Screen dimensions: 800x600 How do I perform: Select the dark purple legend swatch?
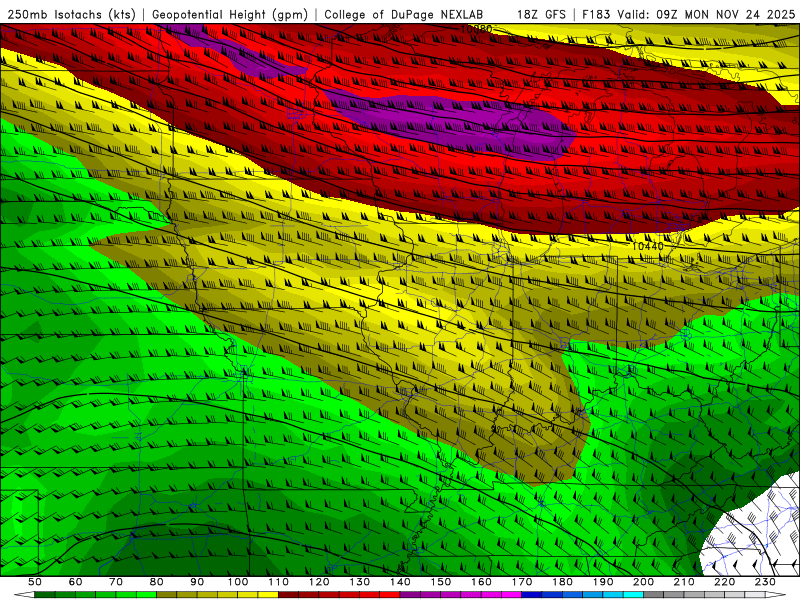[410, 594]
